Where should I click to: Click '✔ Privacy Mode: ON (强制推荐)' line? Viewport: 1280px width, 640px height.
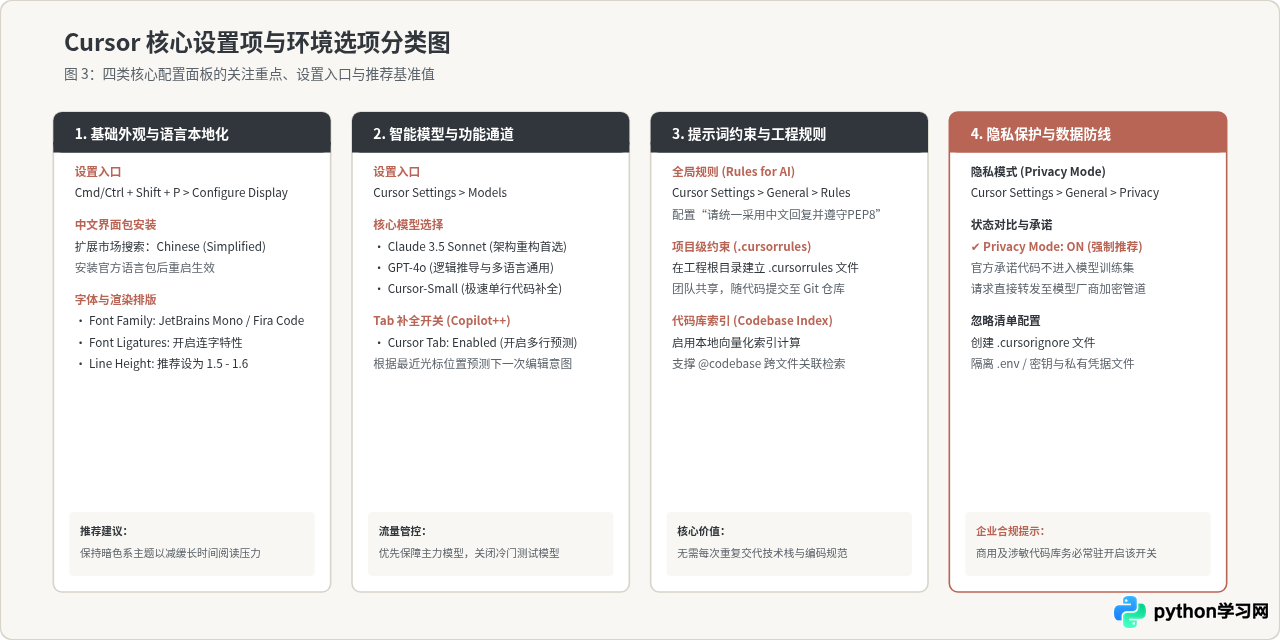pyautogui.click(x=1056, y=246)
